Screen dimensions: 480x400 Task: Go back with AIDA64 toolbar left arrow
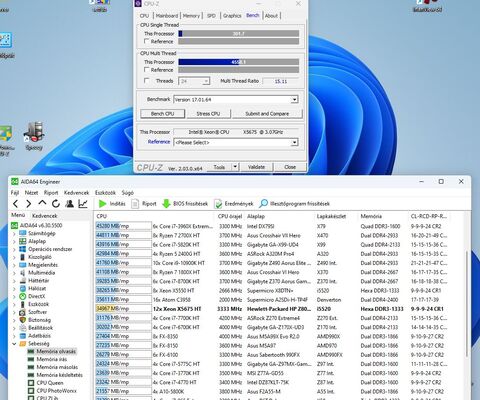click(x=15, y=204)
